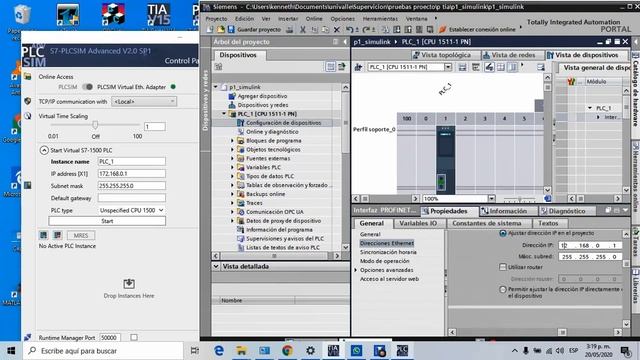Image resolution: width=640 pixels, height=360 pixels.
Task: Click the Upload from device icon in TIA toolbar
Action: coord(408,29)
